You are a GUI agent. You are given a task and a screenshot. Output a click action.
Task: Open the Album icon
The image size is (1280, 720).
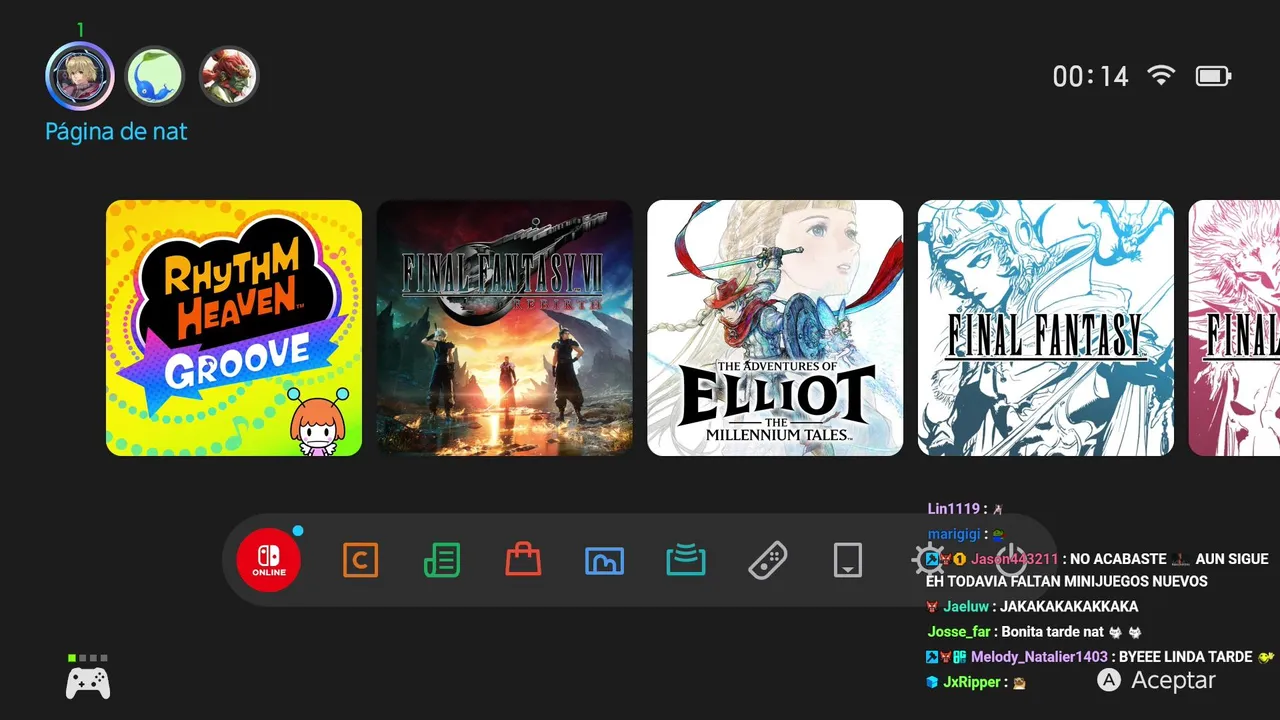point(604,561)
